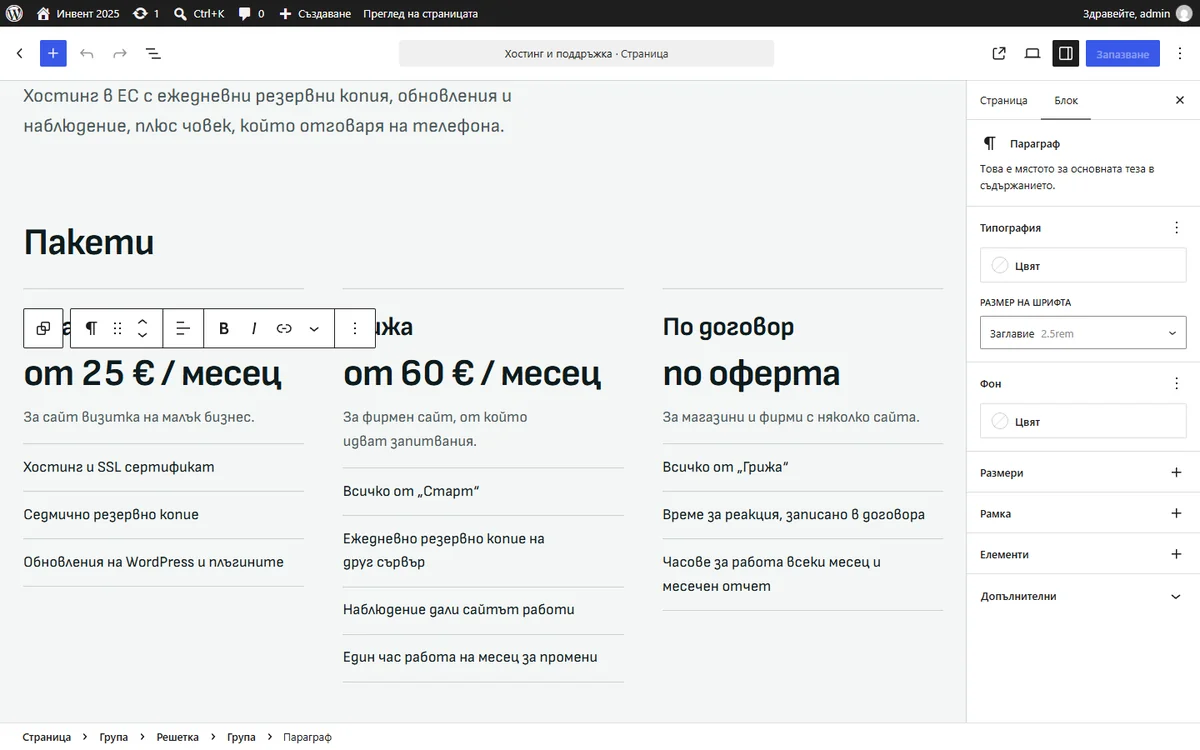
Task: Click Преглед на страницата link
Action: [420, 14]
